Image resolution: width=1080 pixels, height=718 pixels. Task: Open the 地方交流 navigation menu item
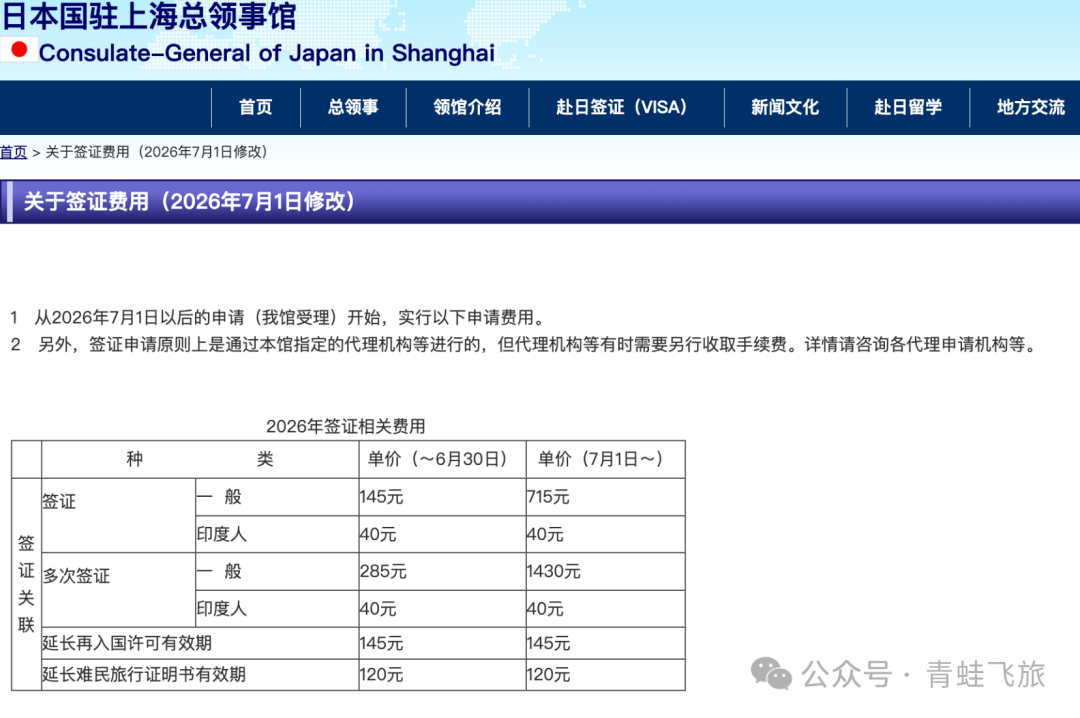coord(1030,107)
